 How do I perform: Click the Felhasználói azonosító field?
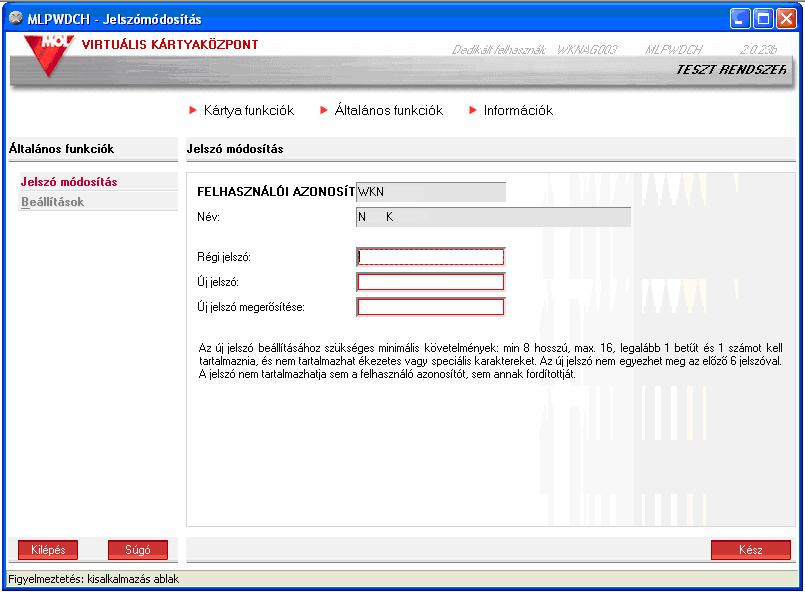pyautogui.click(x=431, y=192)
